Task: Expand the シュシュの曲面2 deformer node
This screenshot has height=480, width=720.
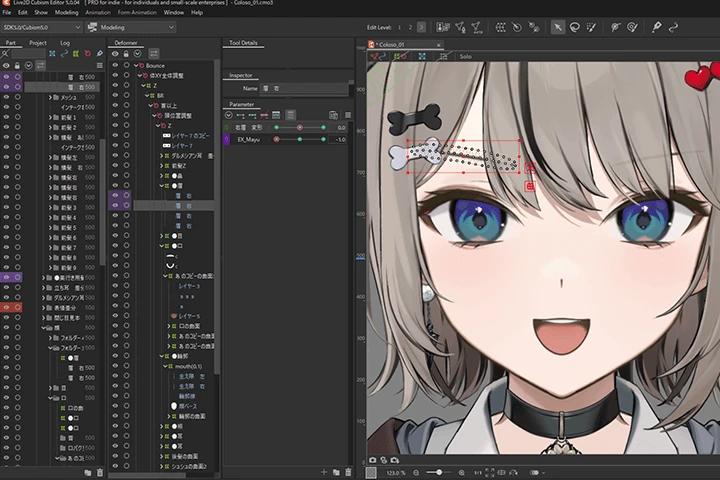Action: 161,467
